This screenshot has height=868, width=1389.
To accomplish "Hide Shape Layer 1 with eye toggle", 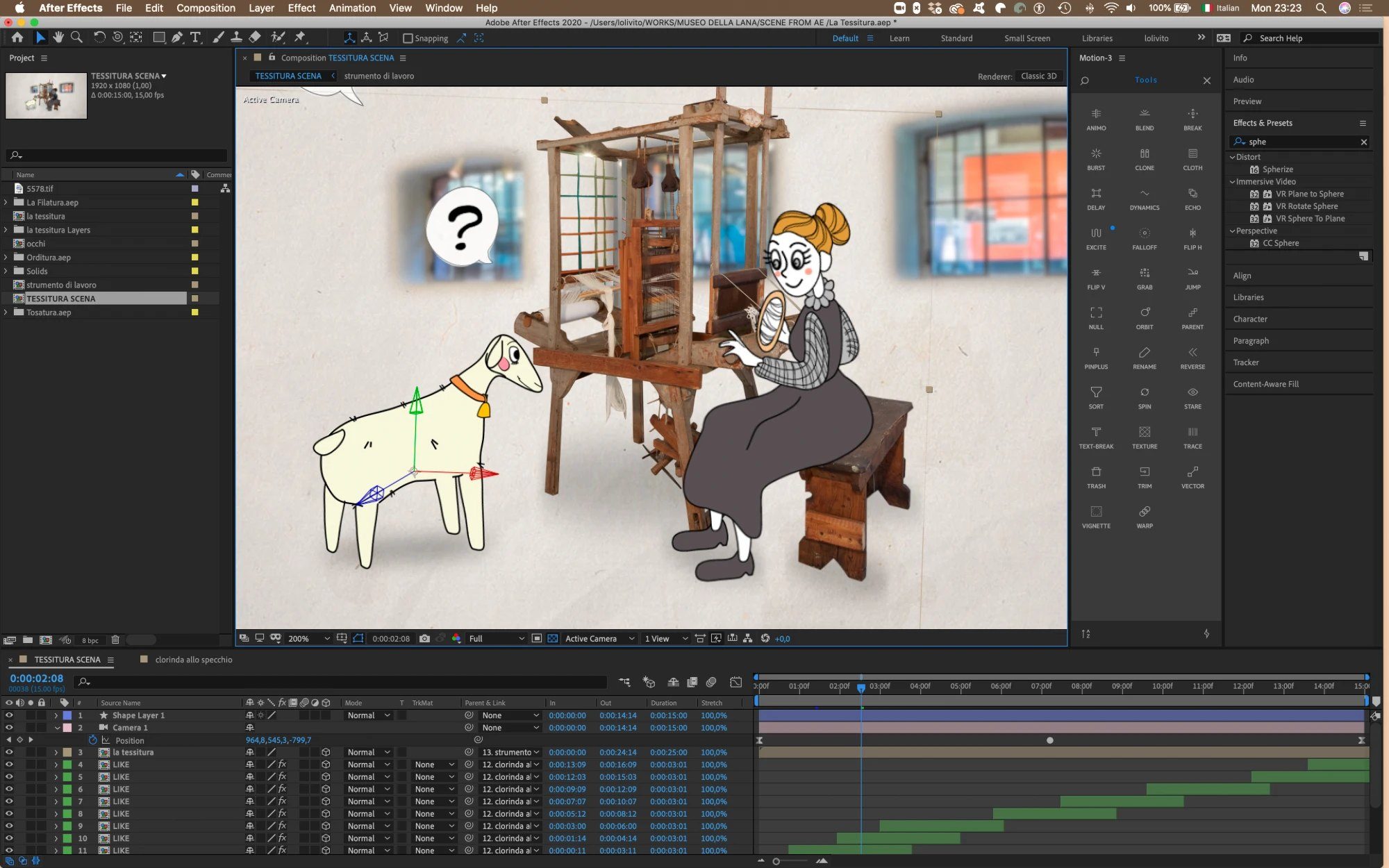I will 9,715.
